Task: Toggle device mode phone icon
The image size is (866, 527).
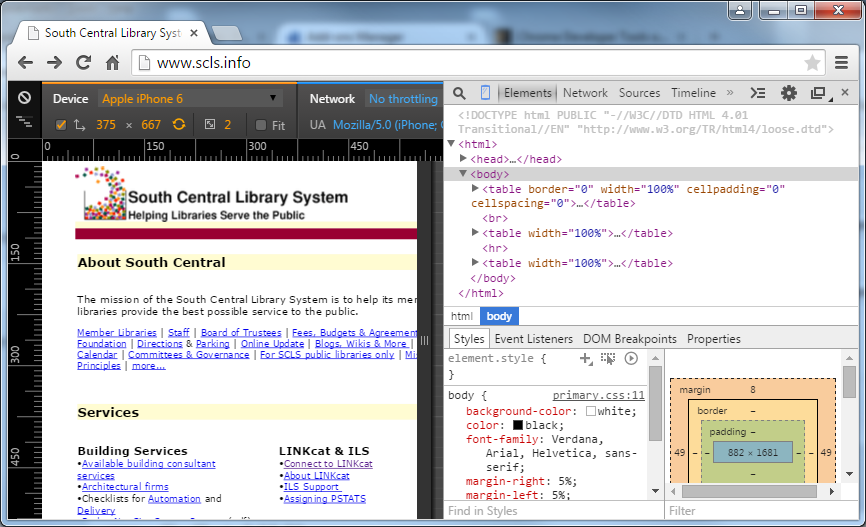Action: click(x=485, y=93)
